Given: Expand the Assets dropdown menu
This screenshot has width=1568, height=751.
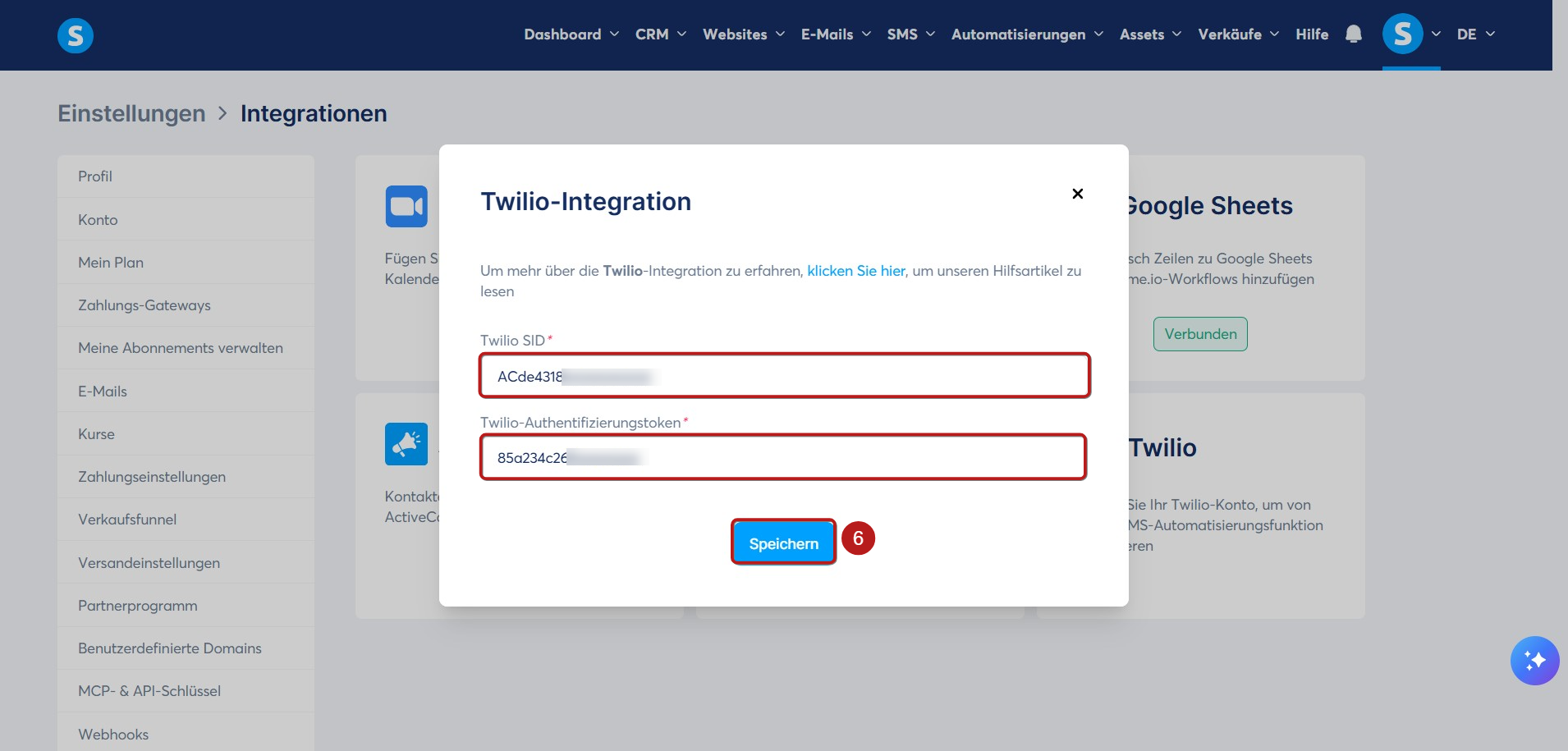Looking at the screenshot, I should click(x=1150, y=34).
